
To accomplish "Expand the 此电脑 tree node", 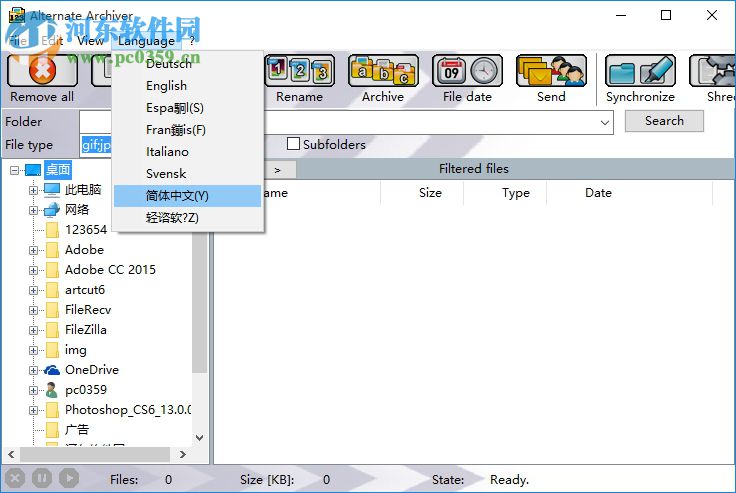I will 33,190.
